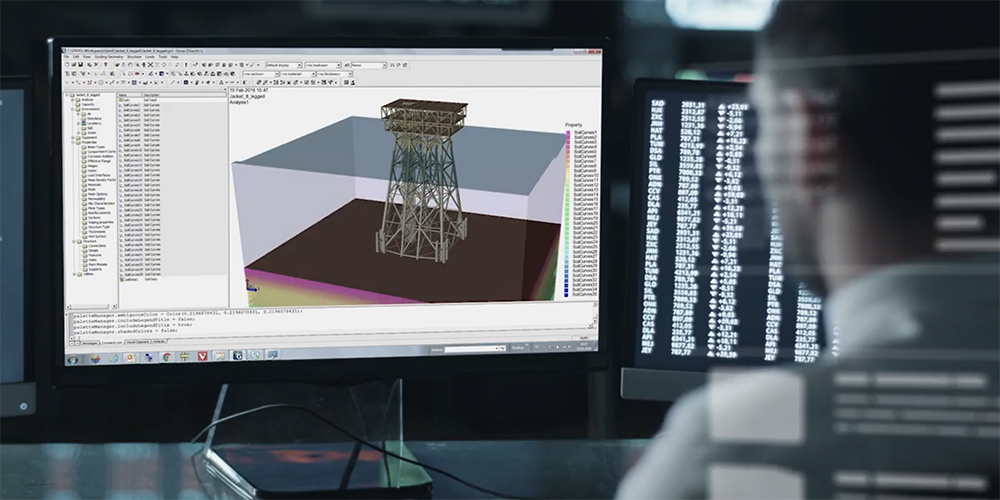Click the New workspace icon in toolbar
This screenshot has height=500, width=1000.
[67, 64]
